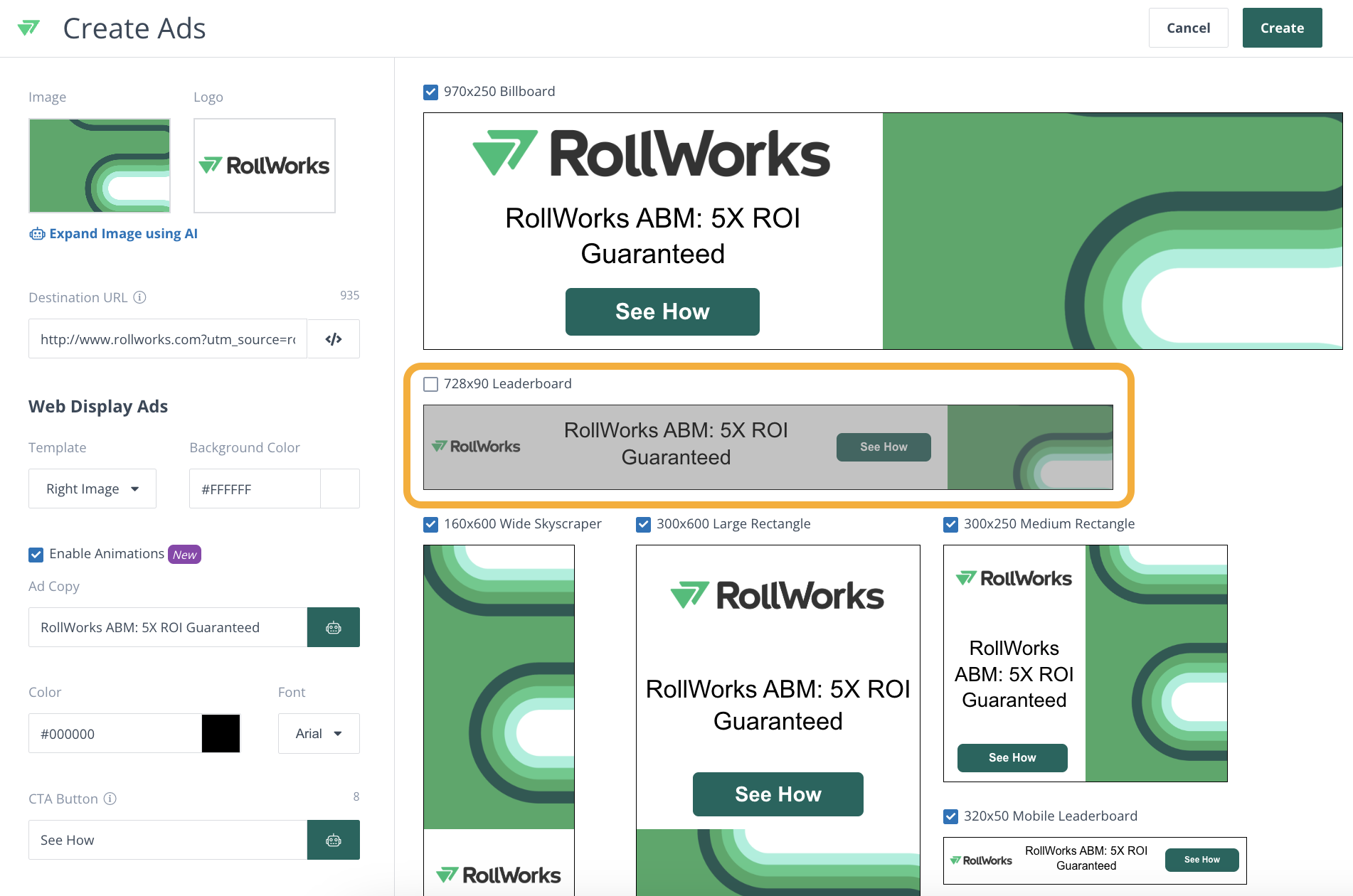
Task: Click the Cancel button
Action: [1188, 28]
